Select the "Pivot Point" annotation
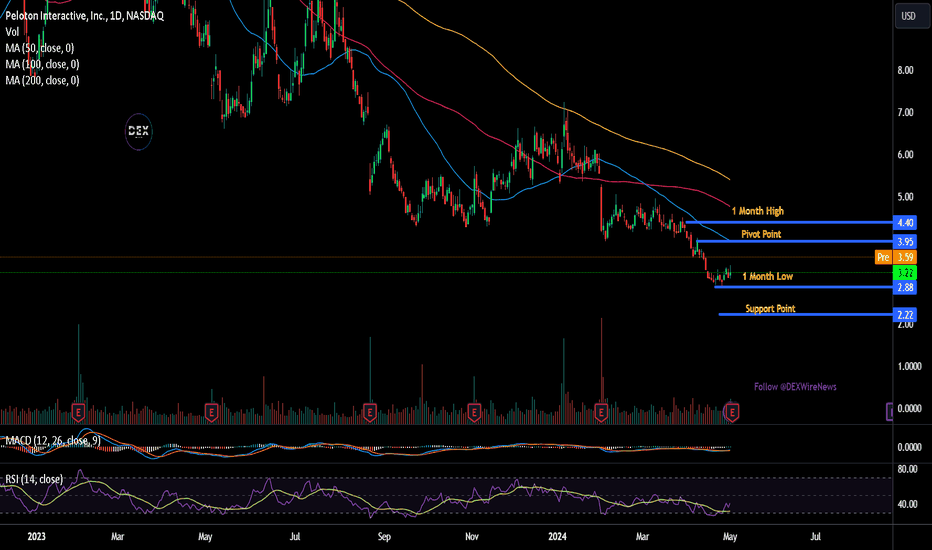 coord(761,234)
